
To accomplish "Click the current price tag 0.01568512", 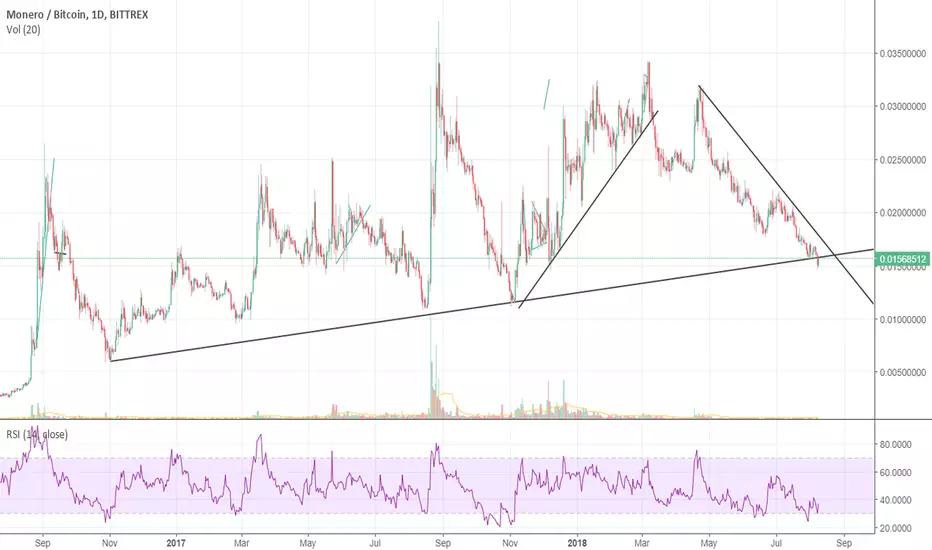I will tap(903, 259).
